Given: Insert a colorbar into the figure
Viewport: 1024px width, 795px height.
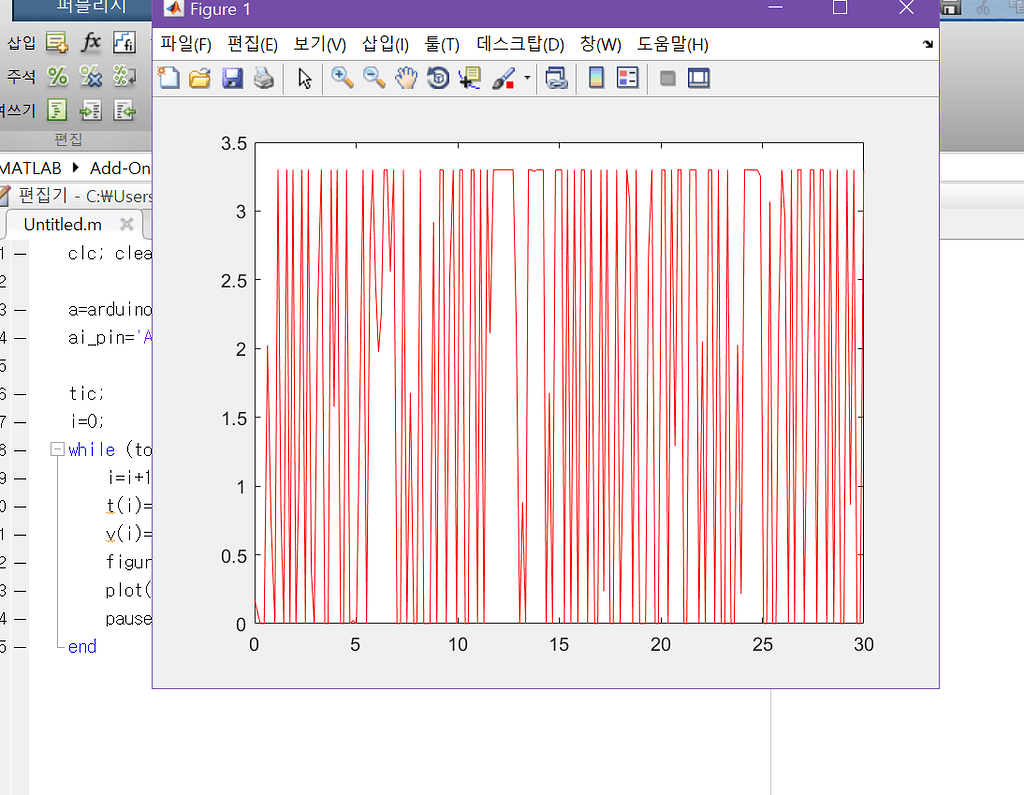Looking at the screenshot, I should click(x=598, y=78).
